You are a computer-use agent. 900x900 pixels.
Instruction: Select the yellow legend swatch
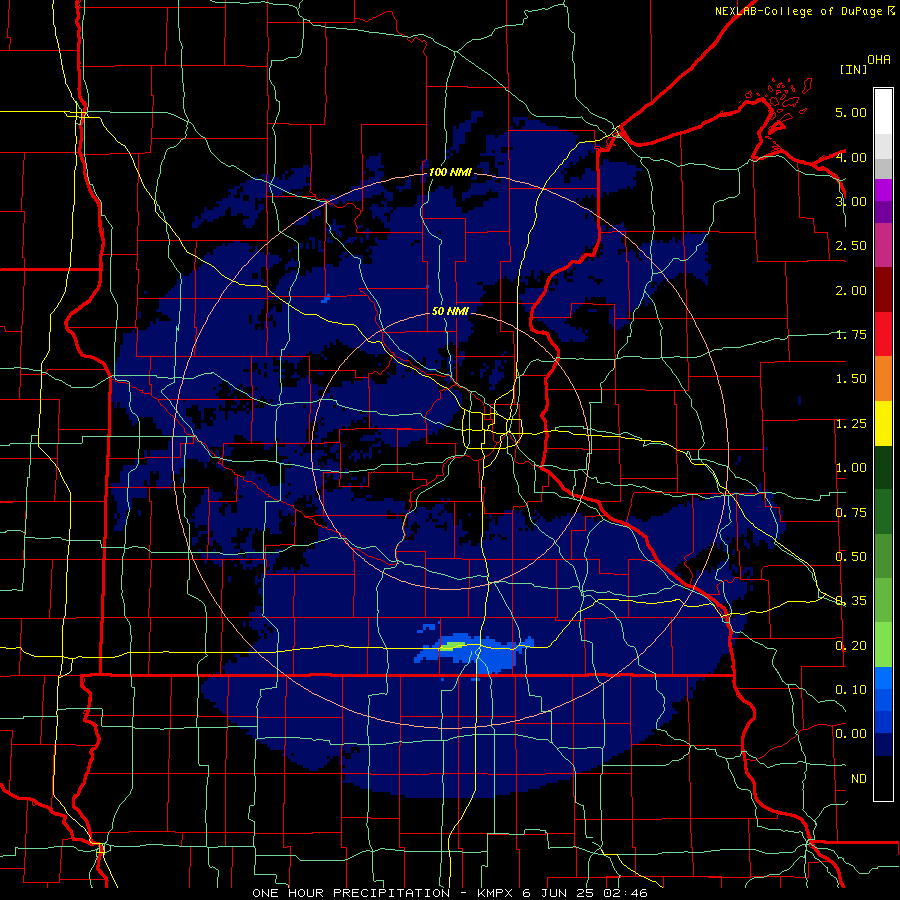coord(883,423)
